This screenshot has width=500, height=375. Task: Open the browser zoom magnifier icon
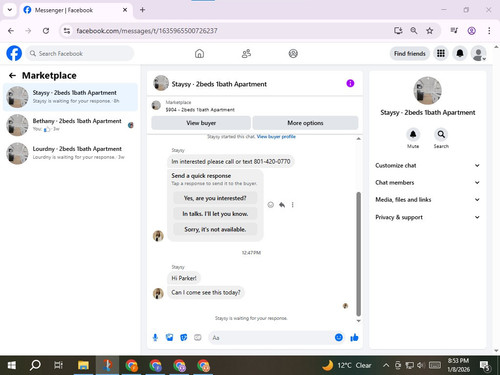414,31
